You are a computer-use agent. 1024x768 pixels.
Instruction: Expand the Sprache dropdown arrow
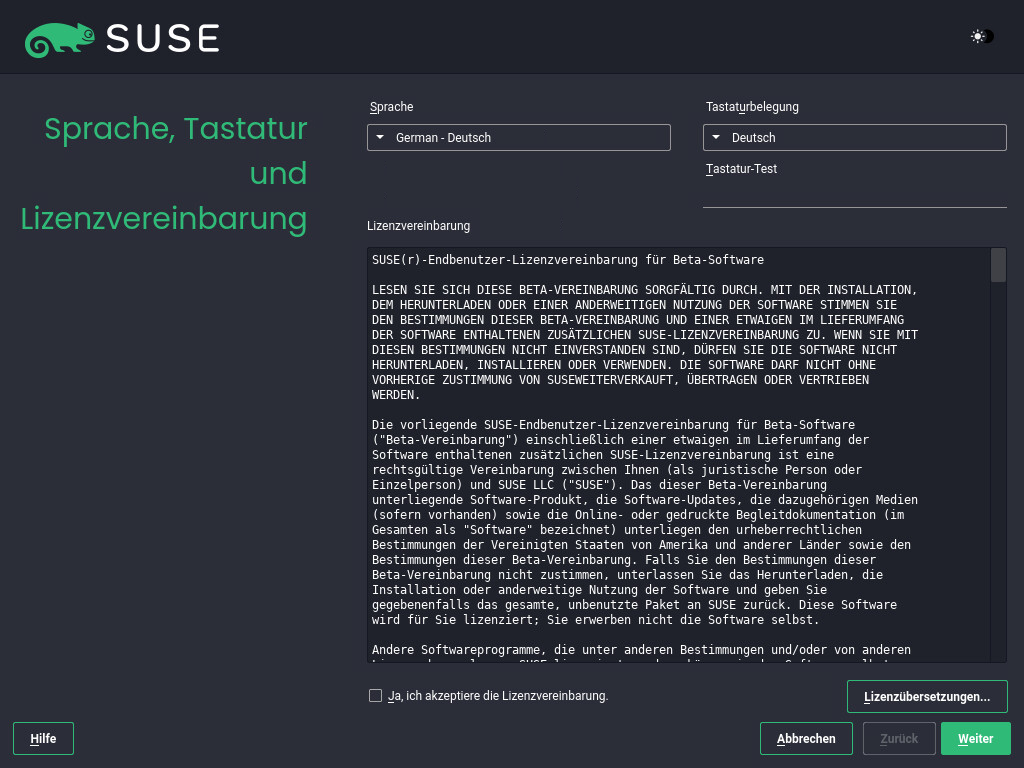[381, 138]
